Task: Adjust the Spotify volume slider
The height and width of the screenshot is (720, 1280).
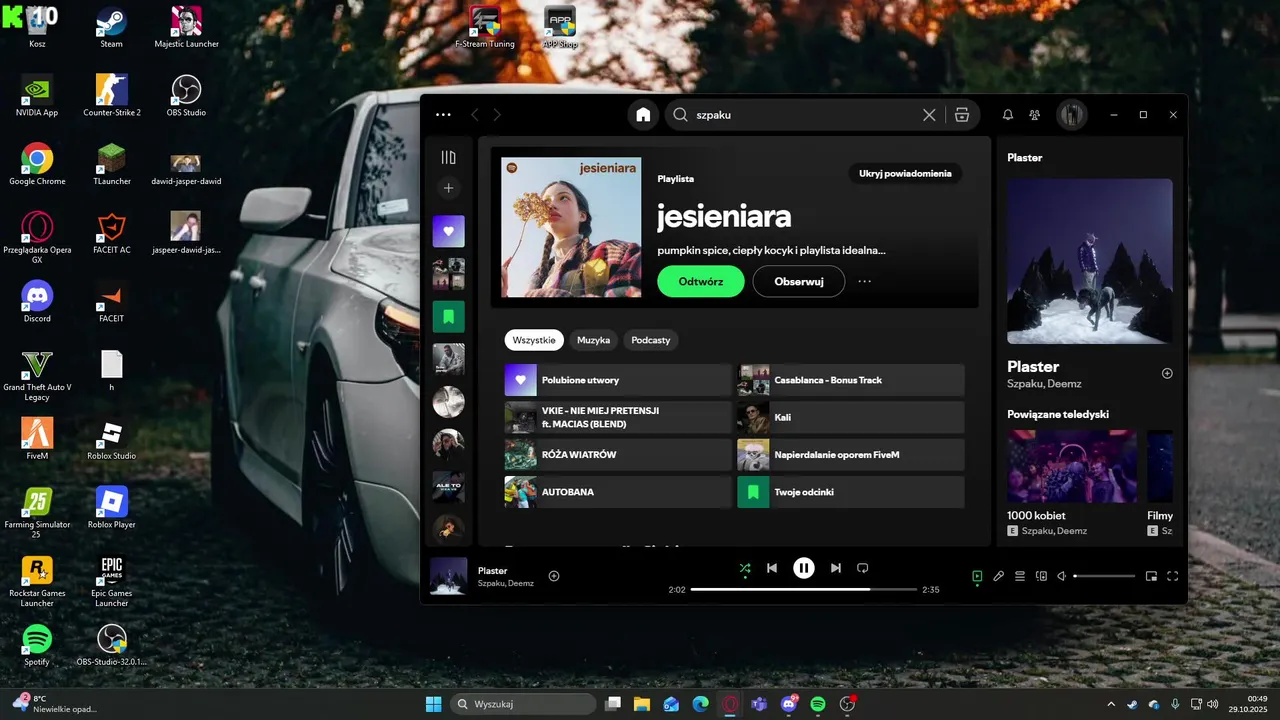Action: (1105, 576)
